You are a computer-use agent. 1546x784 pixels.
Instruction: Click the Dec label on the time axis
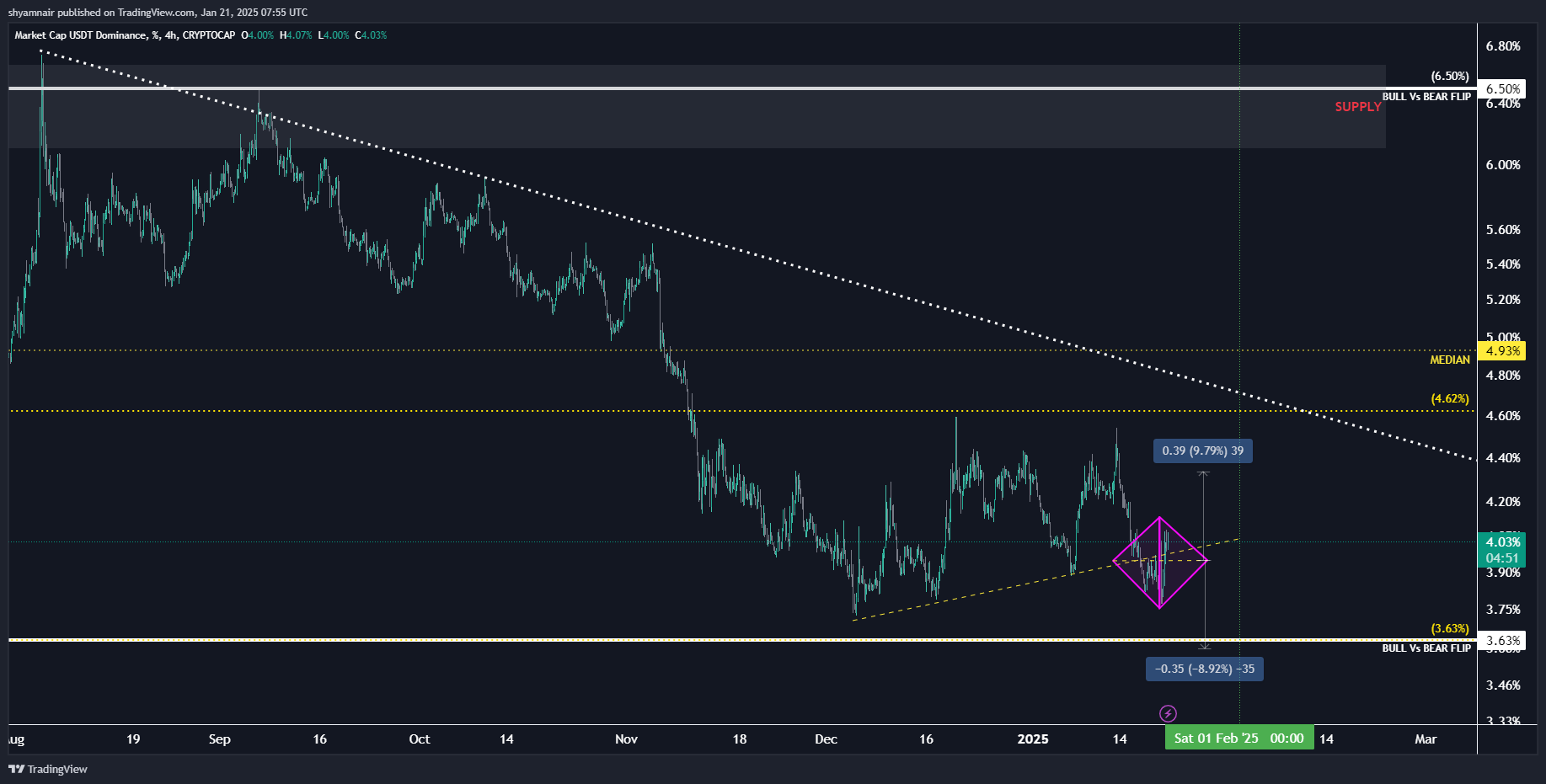click(826, 739)
